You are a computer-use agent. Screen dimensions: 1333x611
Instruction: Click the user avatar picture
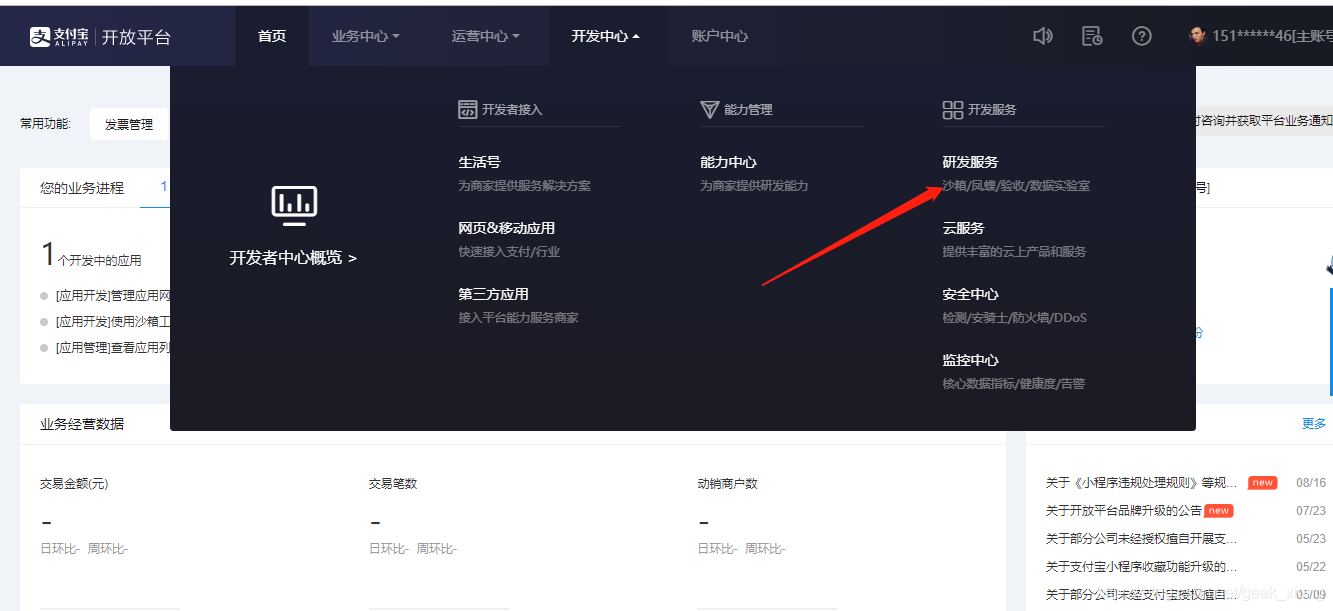pyautogui.click(x=1197, y=36)
